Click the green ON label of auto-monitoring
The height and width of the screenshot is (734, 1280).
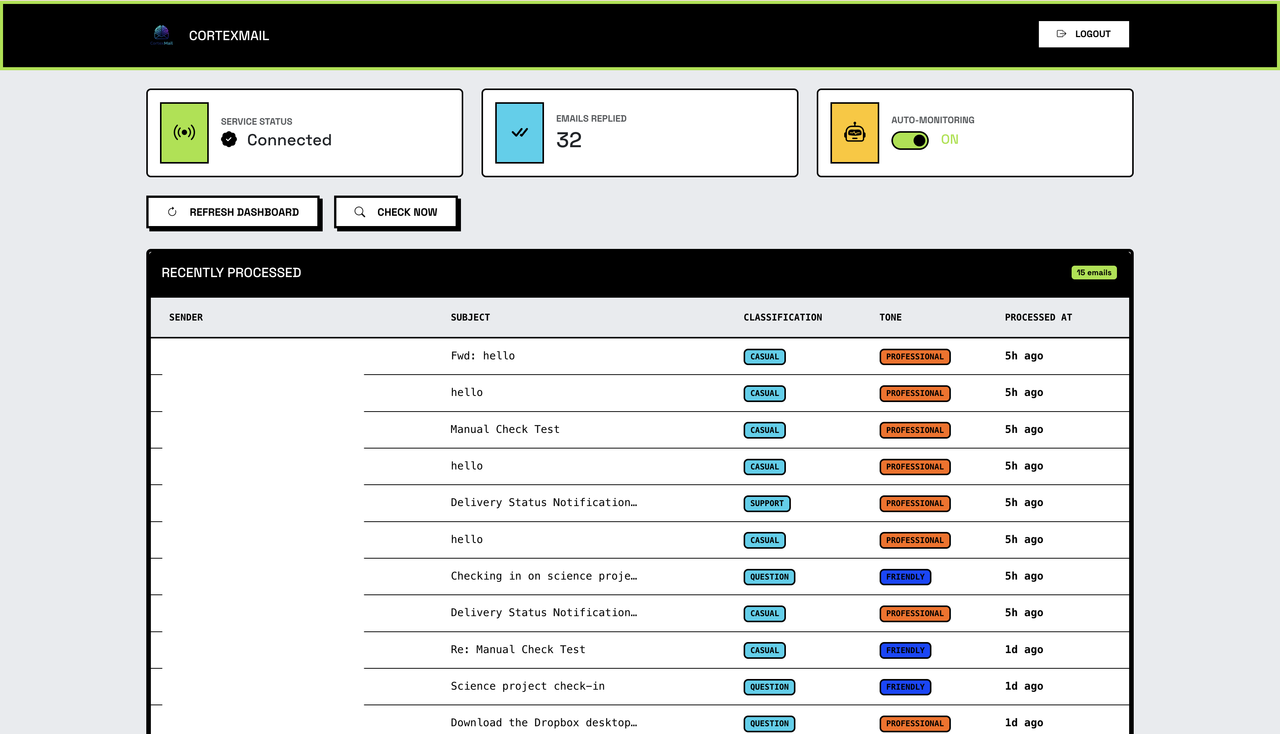click(949, 140)
